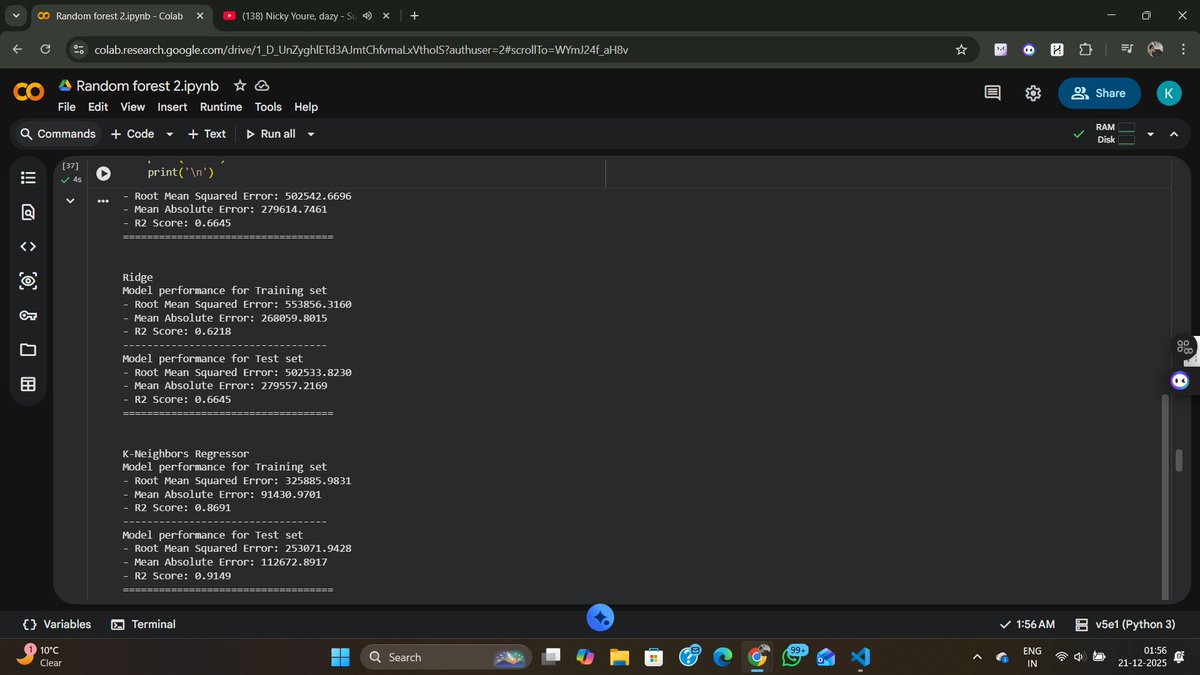The image size is (1200, 675).
Task: Show hidden system tray icons
Action: [x=977, y=657]
